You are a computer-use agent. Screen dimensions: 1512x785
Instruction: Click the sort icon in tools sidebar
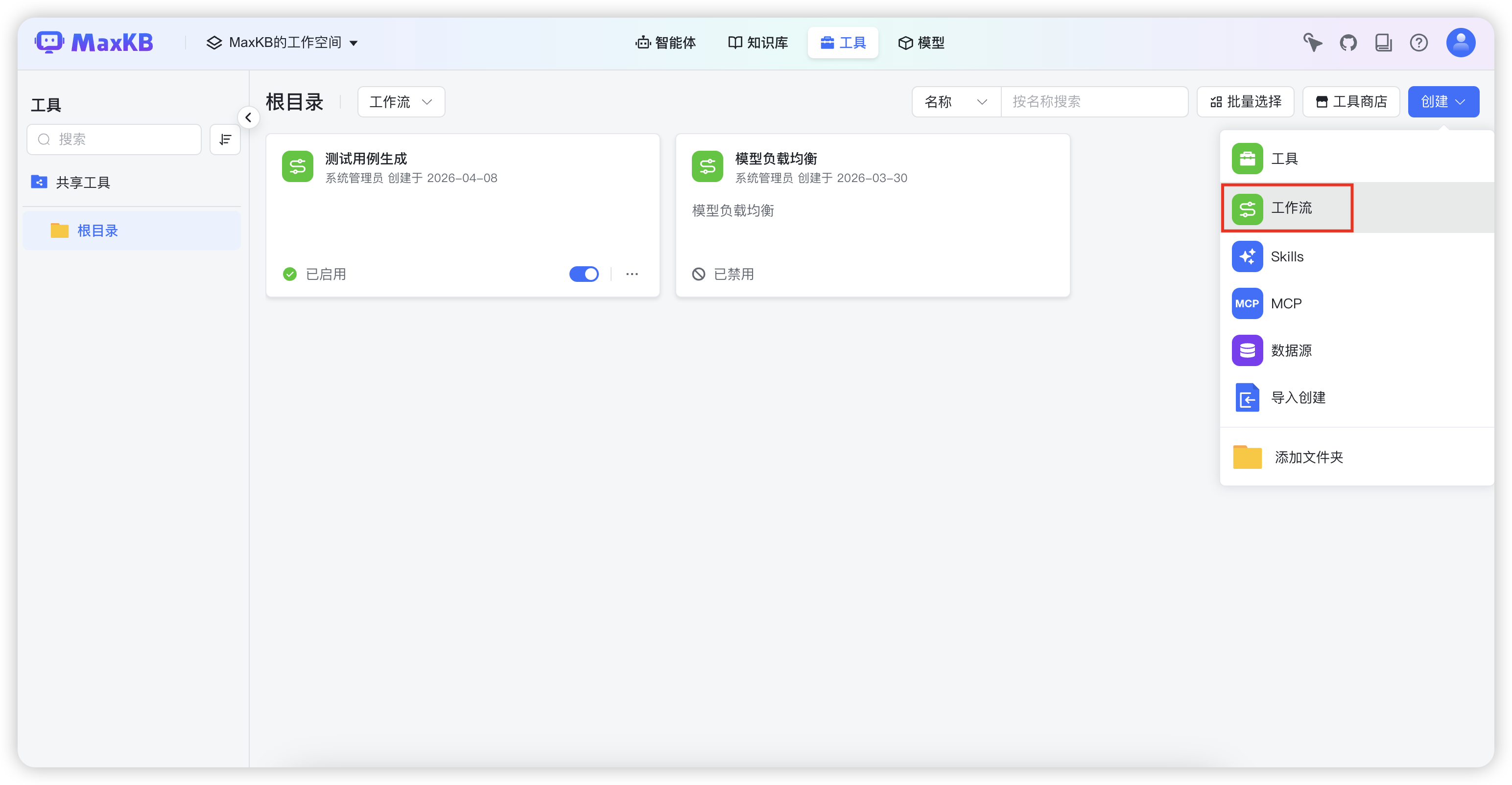coord(225,139)
